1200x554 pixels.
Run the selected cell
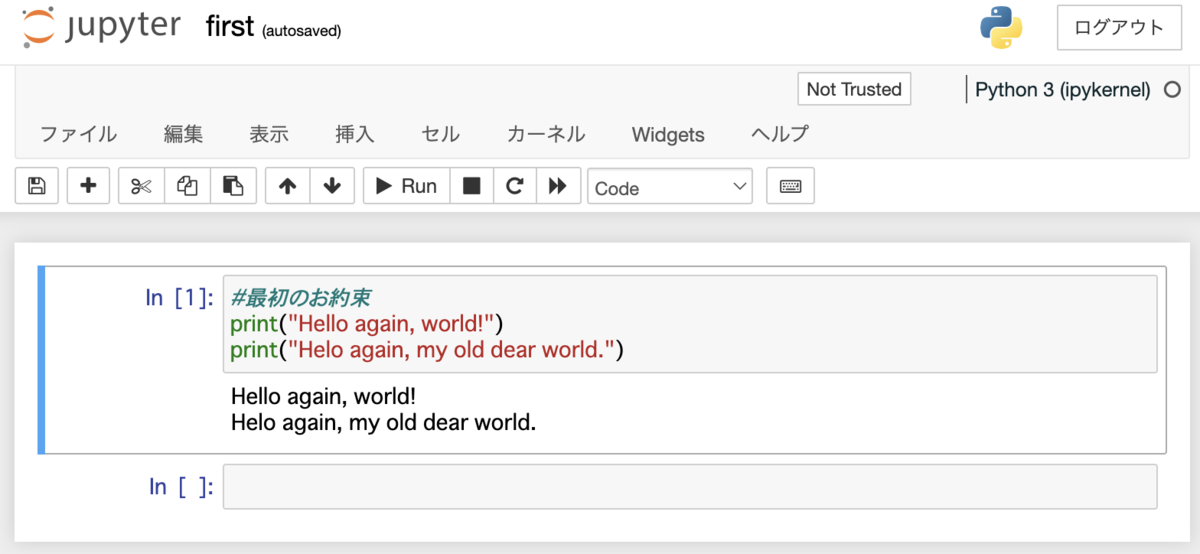click(x=406, y=186)
